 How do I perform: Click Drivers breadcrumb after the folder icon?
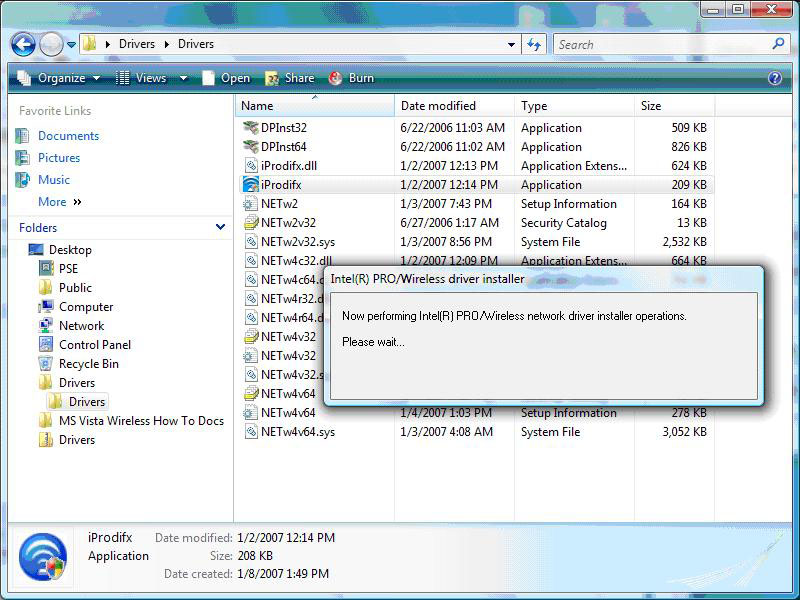click(x=137, y=44)
